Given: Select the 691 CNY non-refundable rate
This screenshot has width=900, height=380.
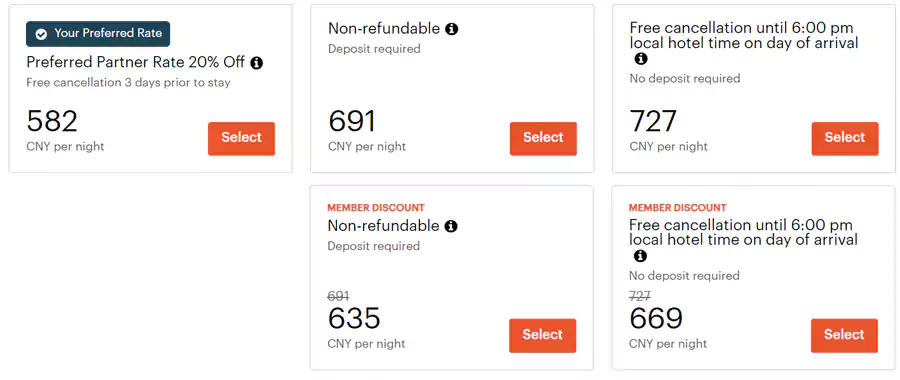Looking at the screenshot, I should click(x=543, y=138).
